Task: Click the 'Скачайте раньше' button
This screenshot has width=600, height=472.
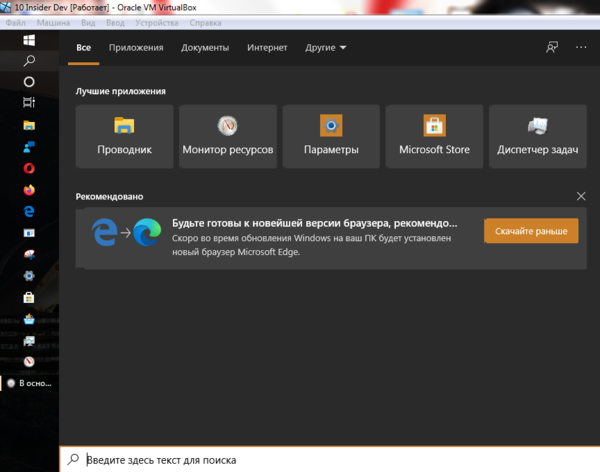Action: click(531, 231)
